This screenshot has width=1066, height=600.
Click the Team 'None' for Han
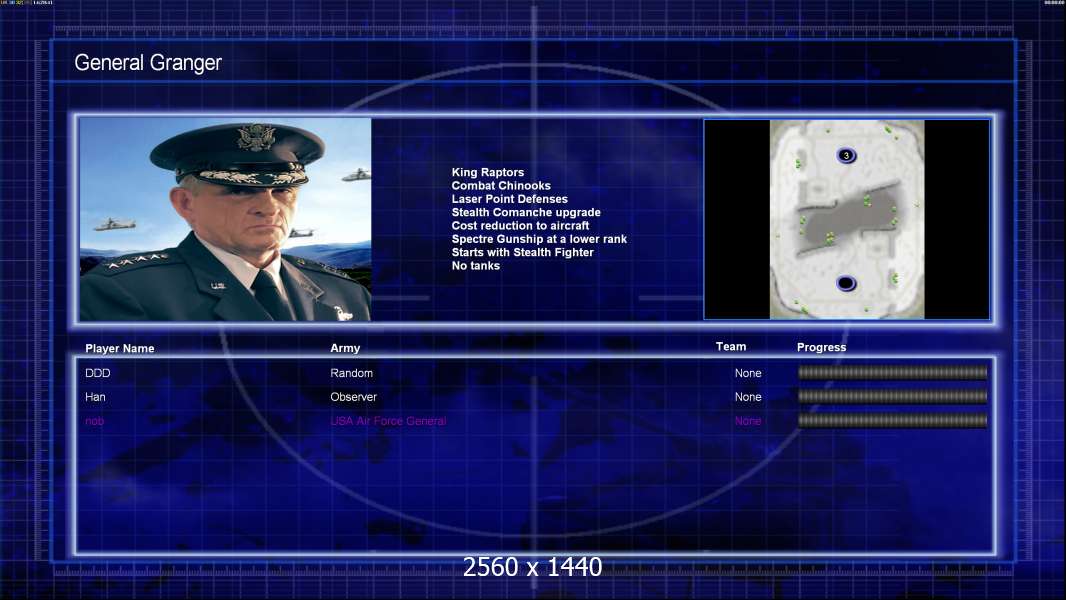tap(748, 397)
